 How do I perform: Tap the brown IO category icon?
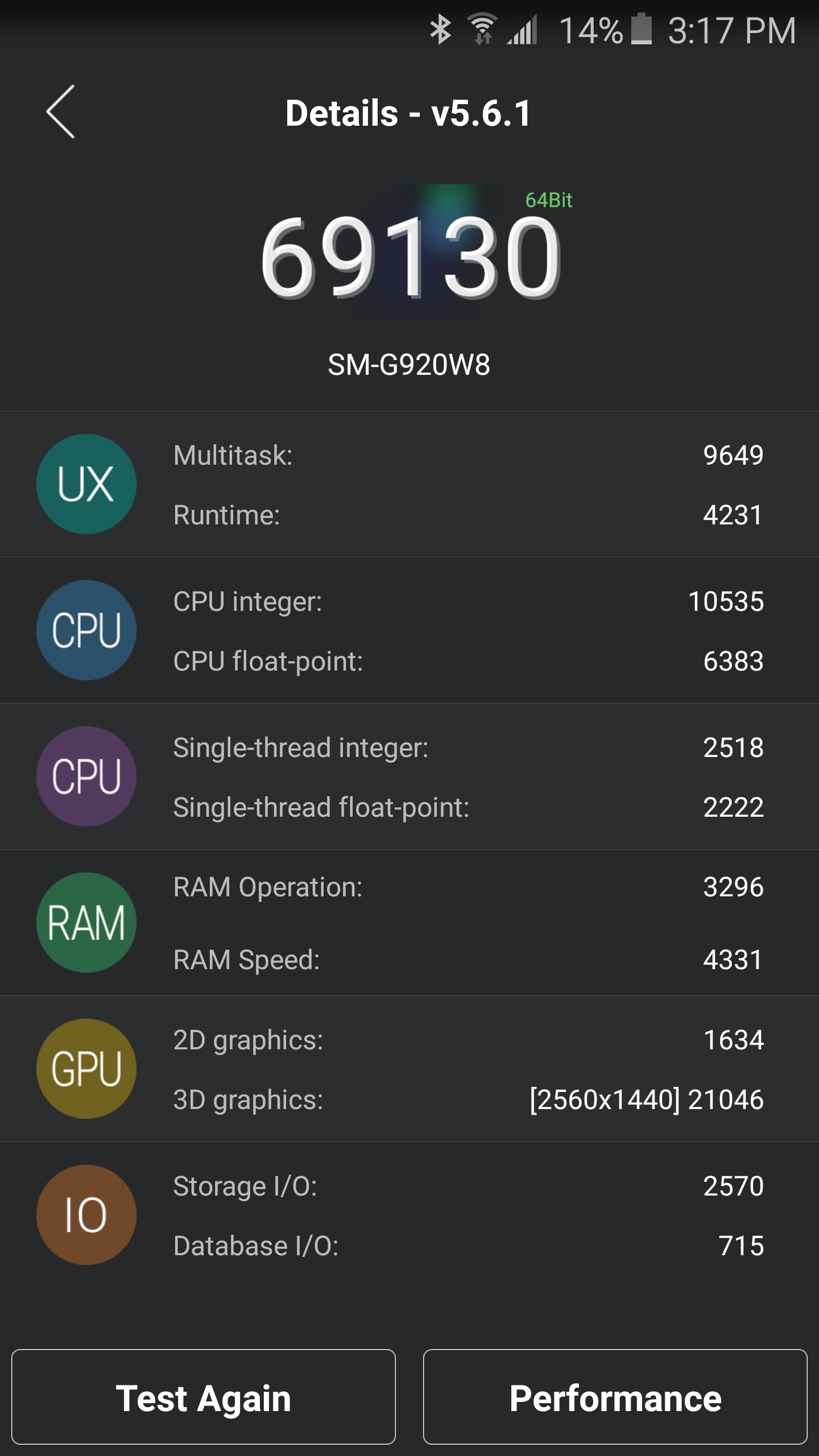pyautogui.click(x=86, y=1215)
